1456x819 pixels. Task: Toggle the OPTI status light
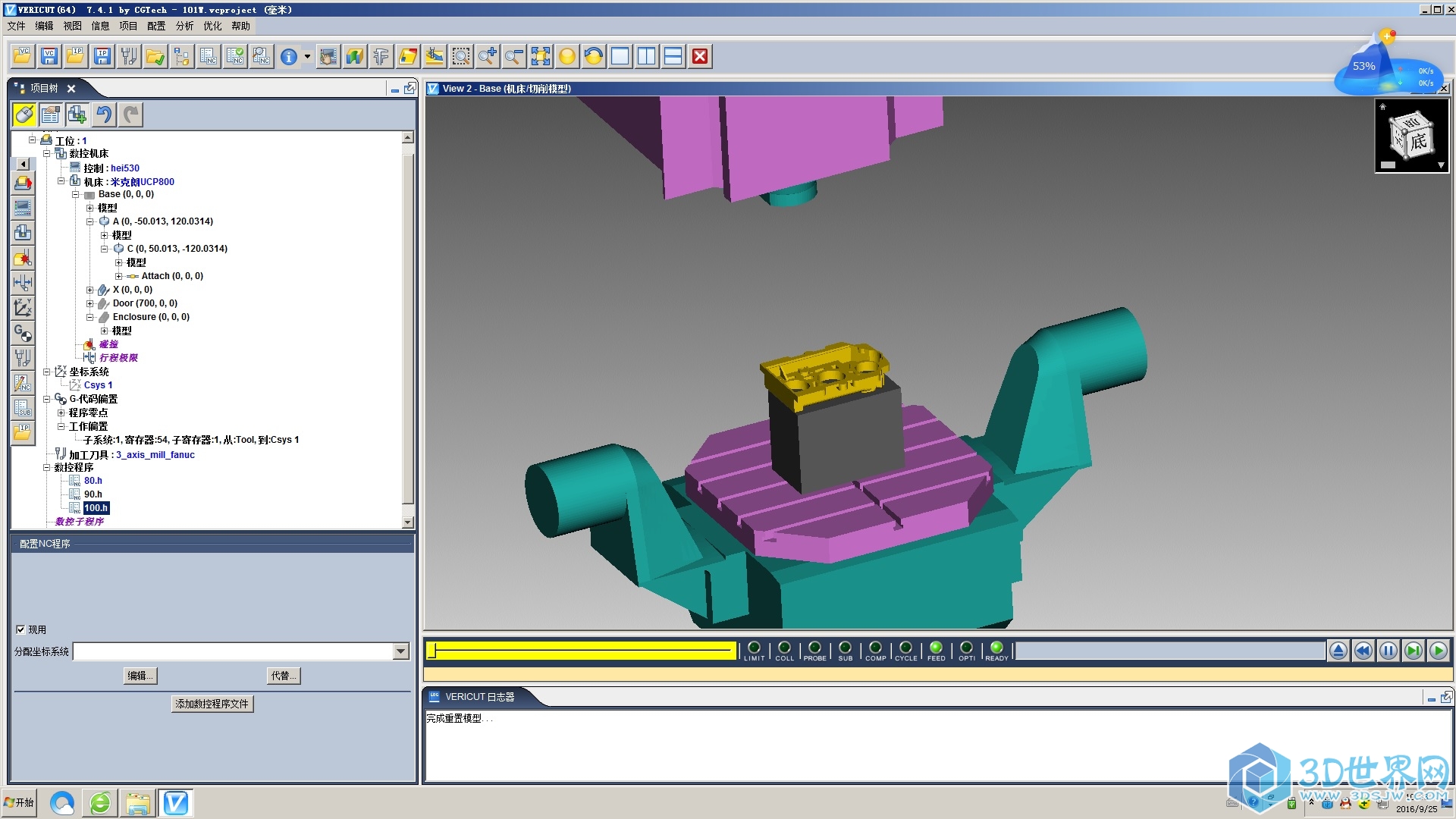click(x=966, y=648)
